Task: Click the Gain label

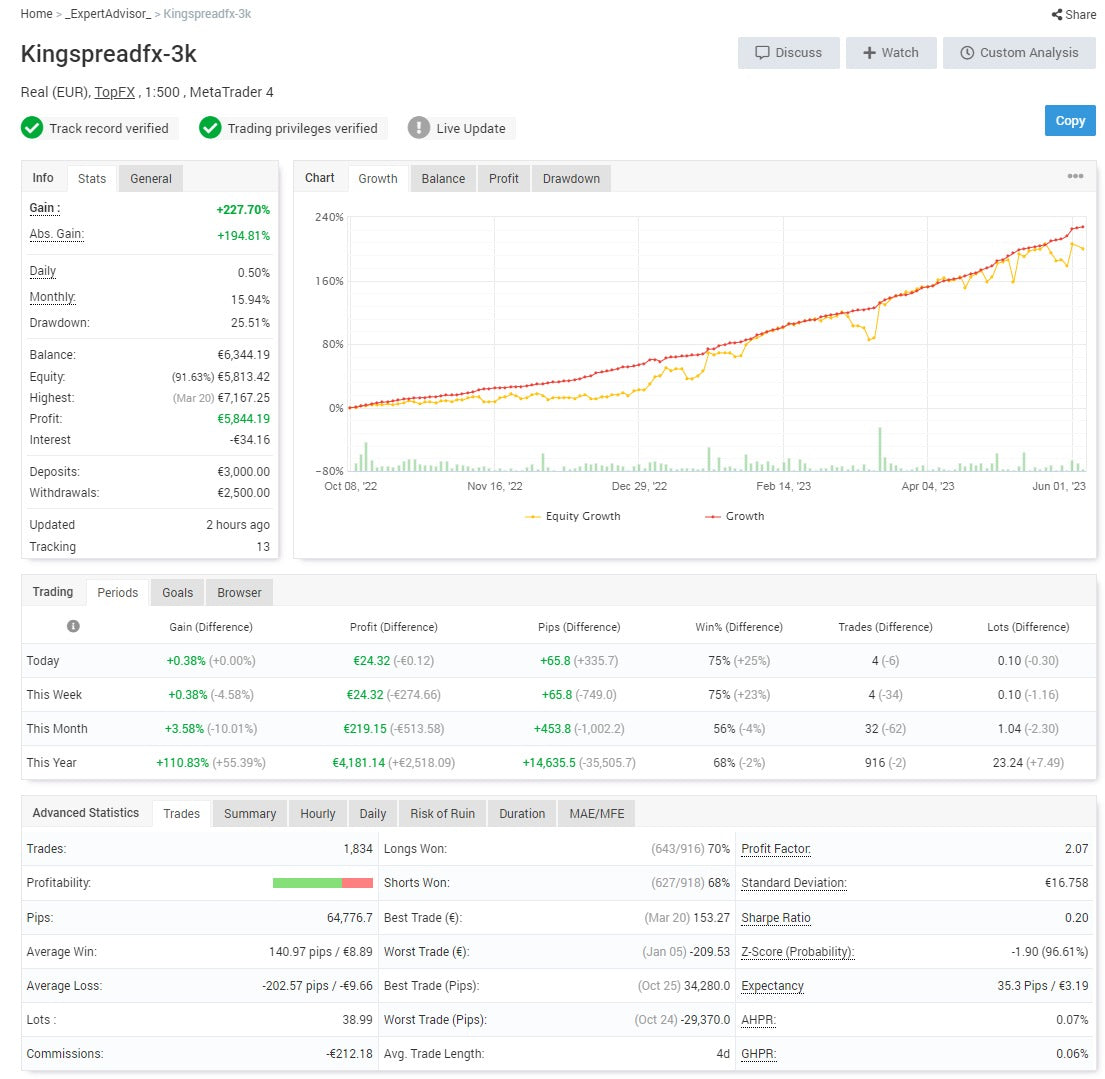Action: (x=44, y=208)
